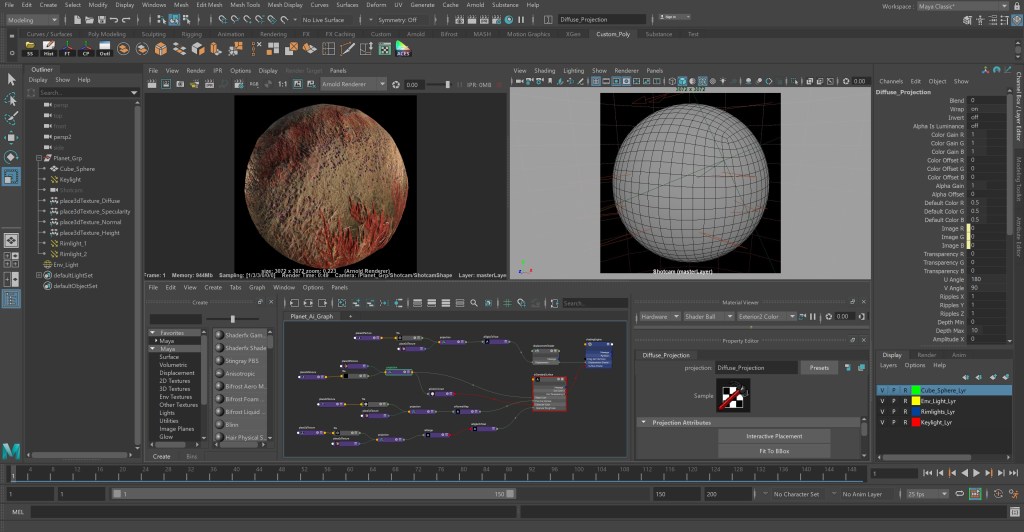Toggle visibility of Cube_Sphere_Lyr layer
The image size is (1024, 532).
click(881, 390)
